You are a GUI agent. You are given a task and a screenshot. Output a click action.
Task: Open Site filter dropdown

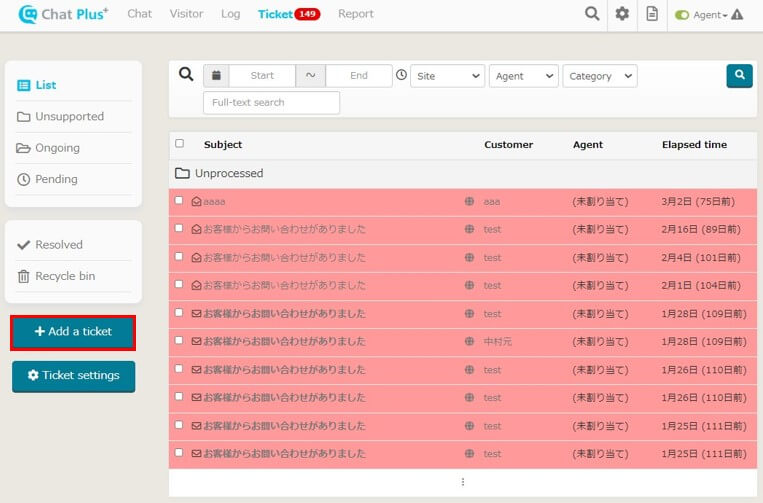(448, 76)
